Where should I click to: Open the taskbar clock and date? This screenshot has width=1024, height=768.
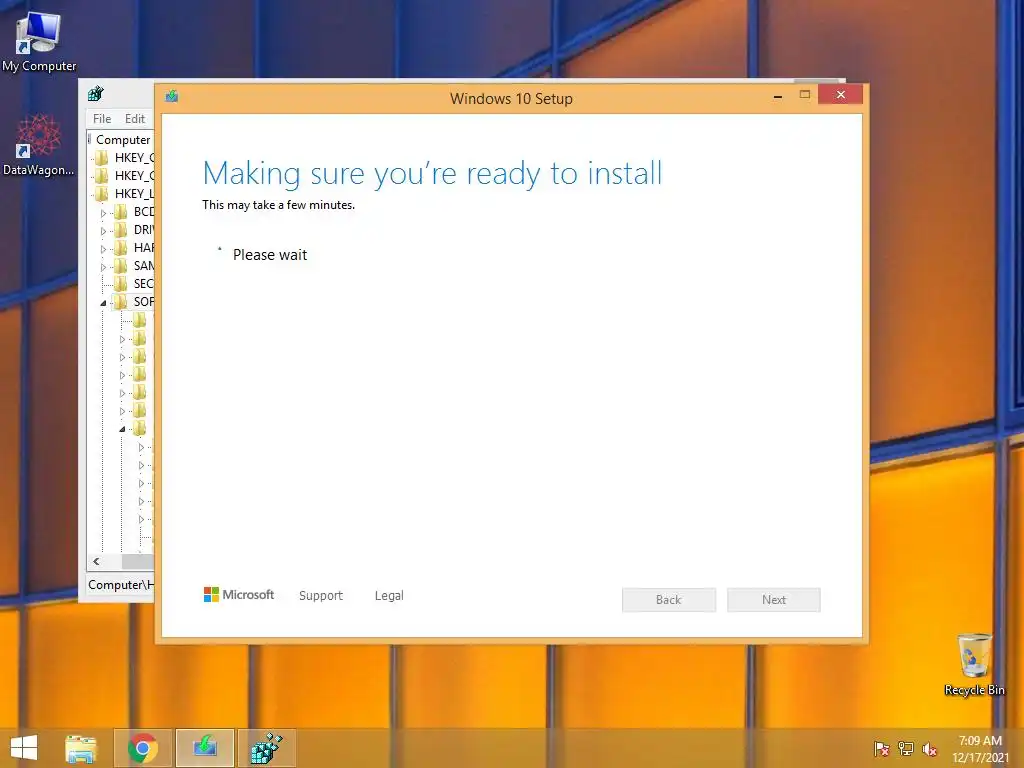tap(980, 749)
